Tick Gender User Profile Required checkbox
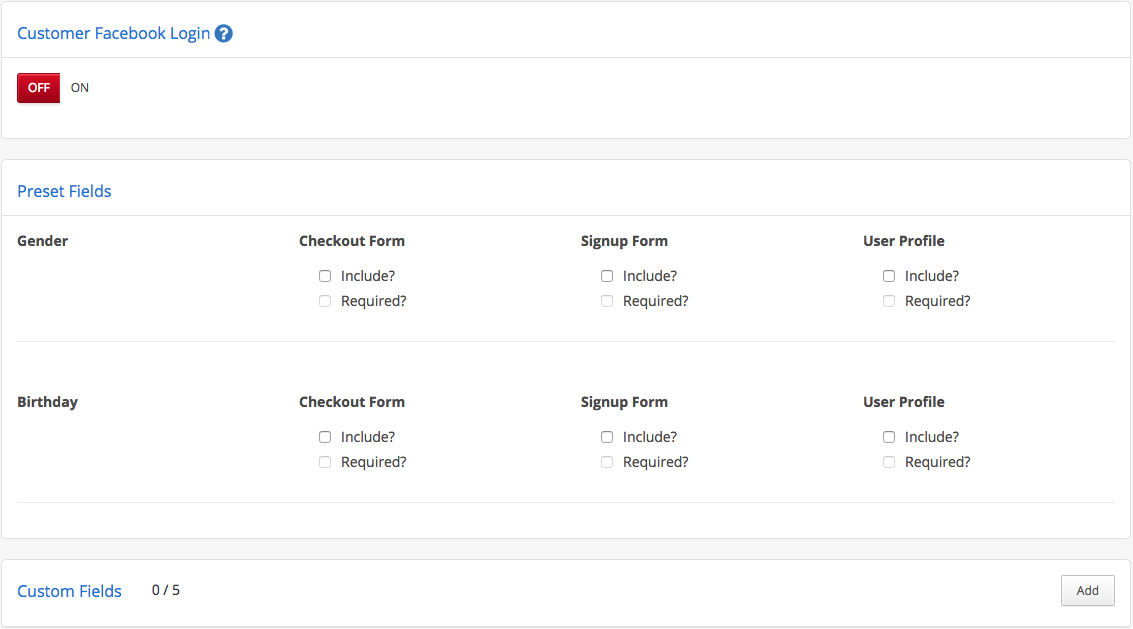 tap(889, 301)
